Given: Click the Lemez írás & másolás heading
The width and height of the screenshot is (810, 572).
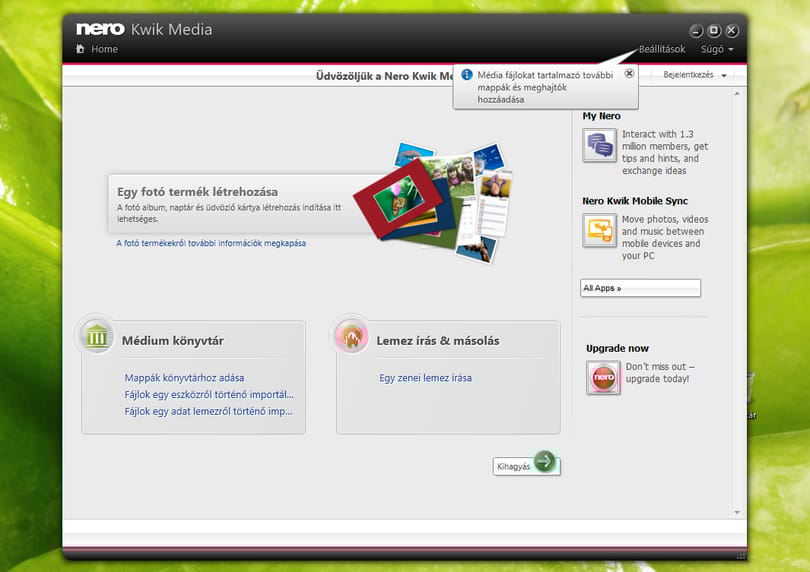Looking at the screenshot, I should pyautogui.click(x=438, y=341).
